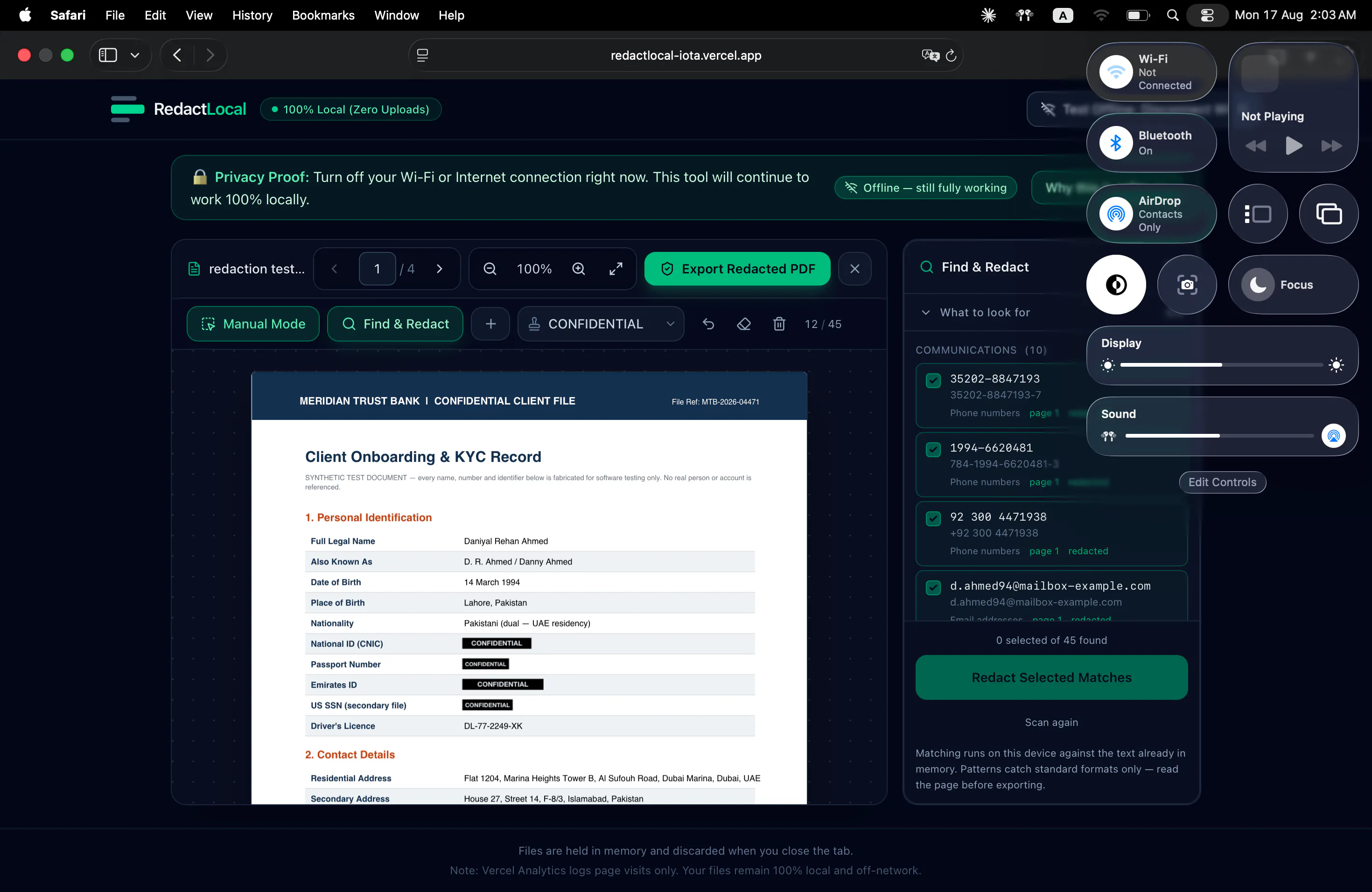The height and width of the screenshot is (892, 1372).
Task: Click the Control Center menu bar icon
Action: [x=1207, y=15]
